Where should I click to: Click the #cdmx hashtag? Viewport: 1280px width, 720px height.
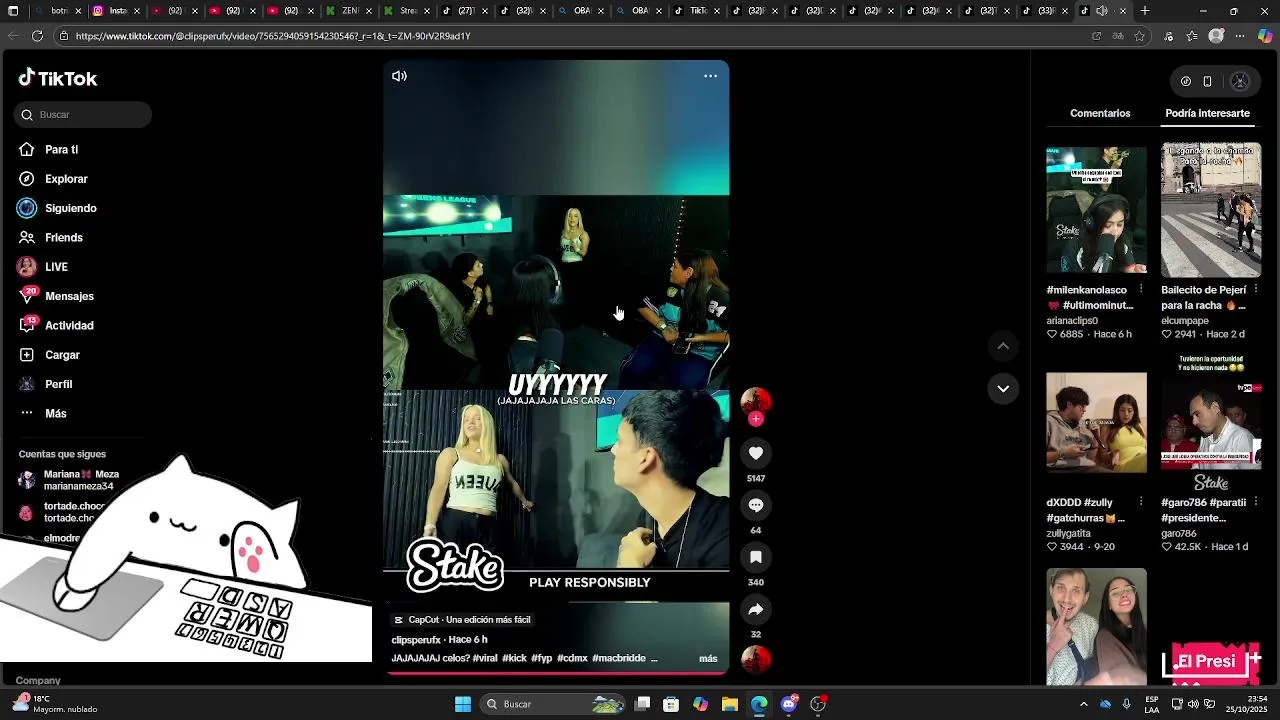pyautogui.click(x=572, y=658)
